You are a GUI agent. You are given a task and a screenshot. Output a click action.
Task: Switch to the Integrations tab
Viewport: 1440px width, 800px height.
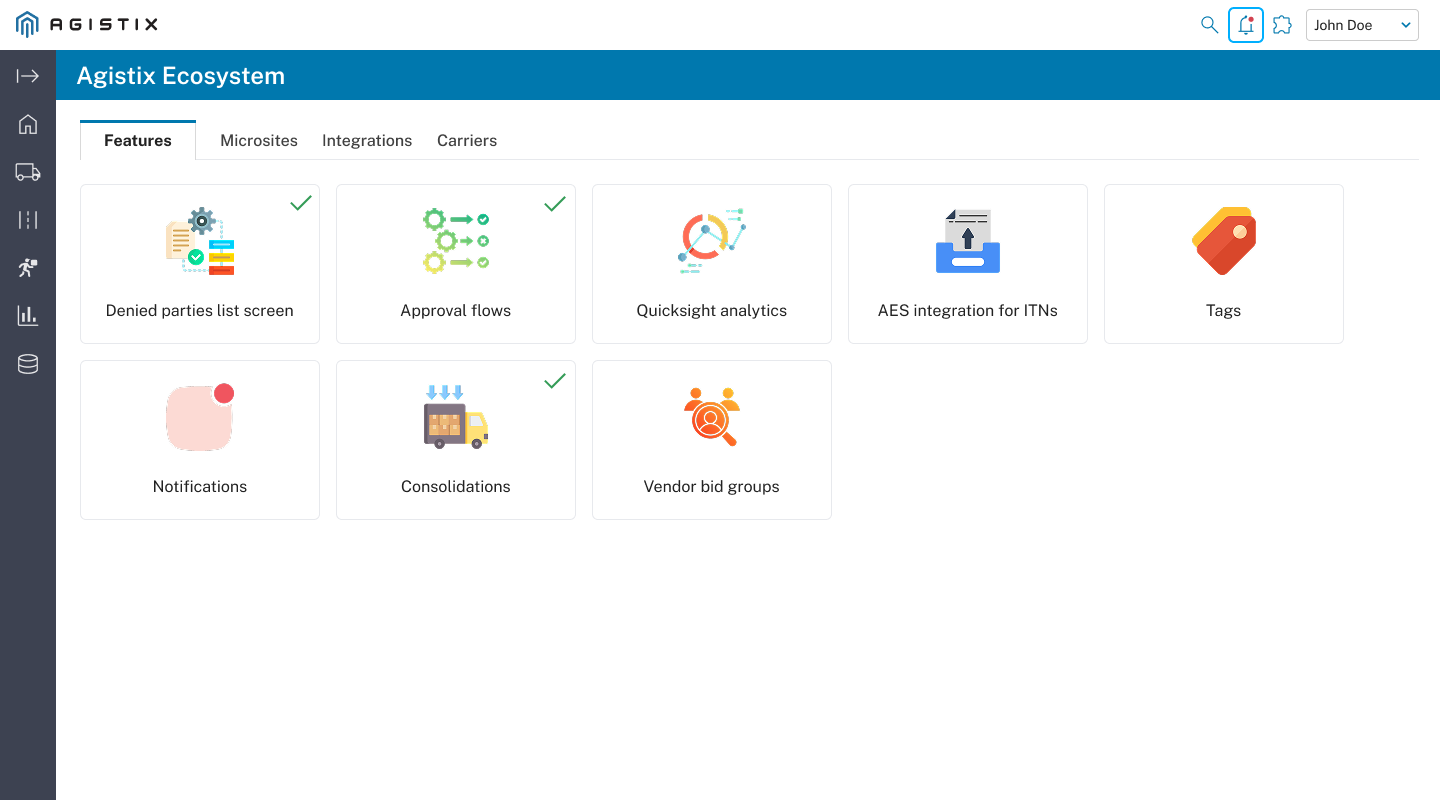point(367,140)
